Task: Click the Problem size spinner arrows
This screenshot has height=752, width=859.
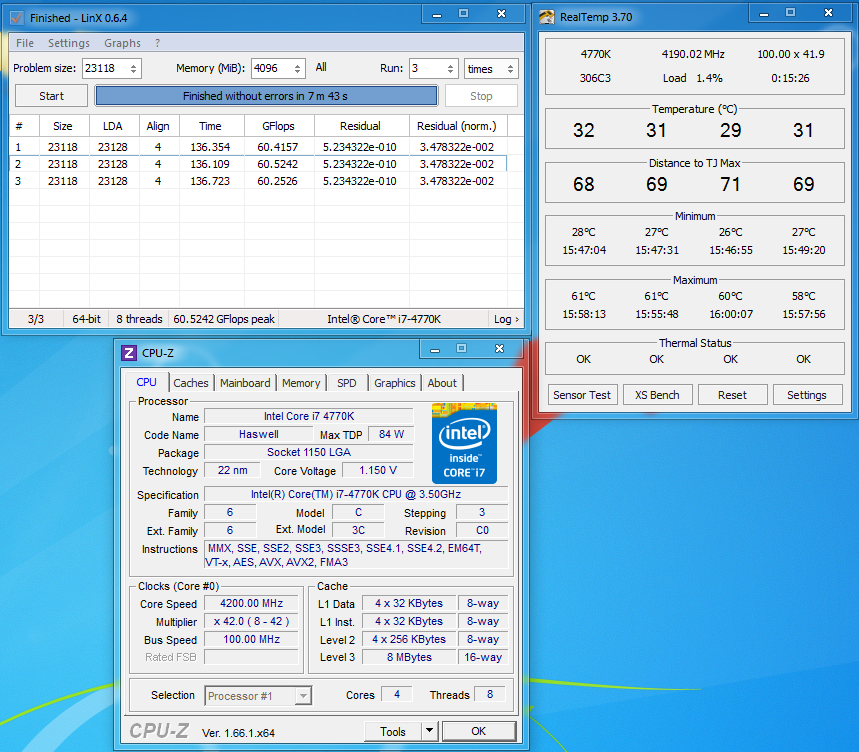Action: coord(133,68)
